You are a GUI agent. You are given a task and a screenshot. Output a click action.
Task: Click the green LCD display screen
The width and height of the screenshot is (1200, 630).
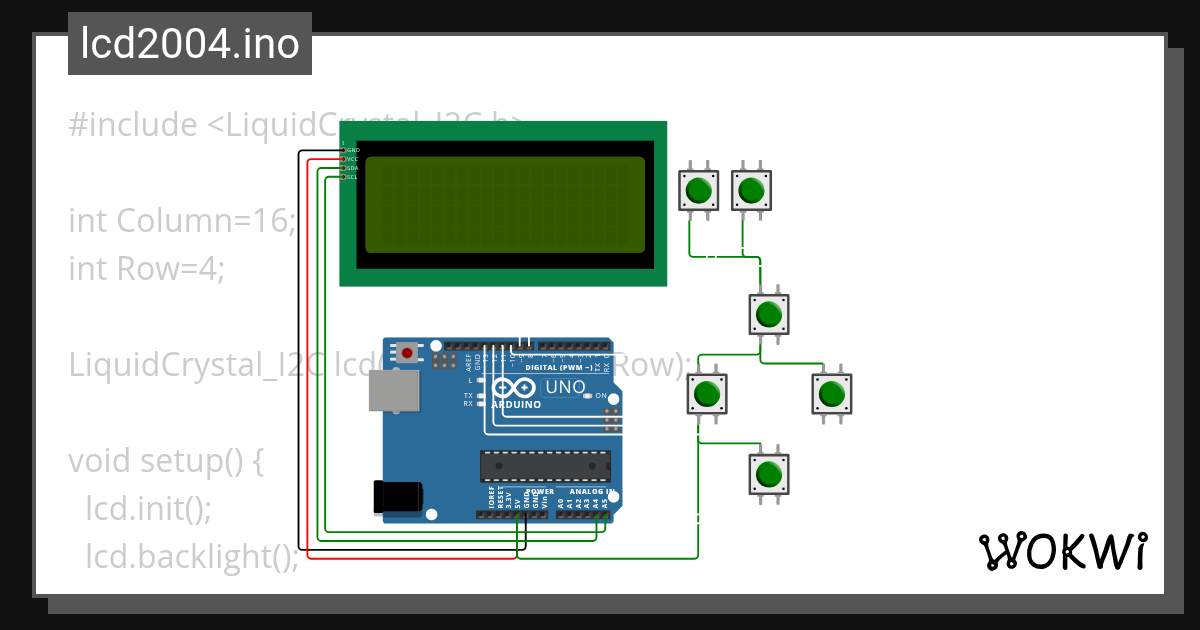[504, 204]
